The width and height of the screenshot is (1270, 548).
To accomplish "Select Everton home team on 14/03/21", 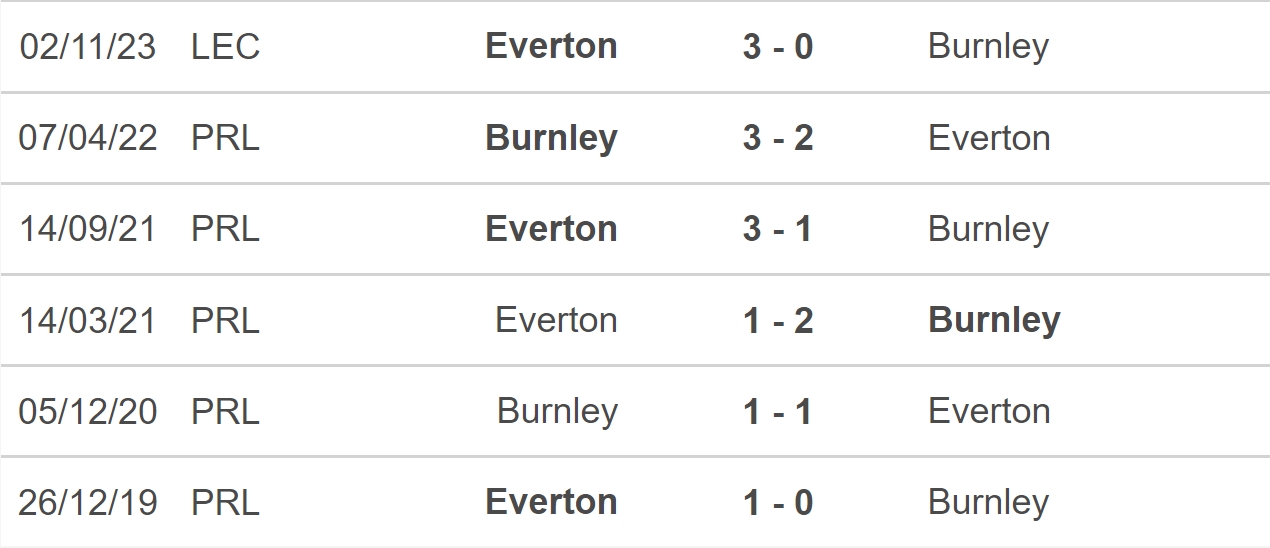I will click(556, 320).
